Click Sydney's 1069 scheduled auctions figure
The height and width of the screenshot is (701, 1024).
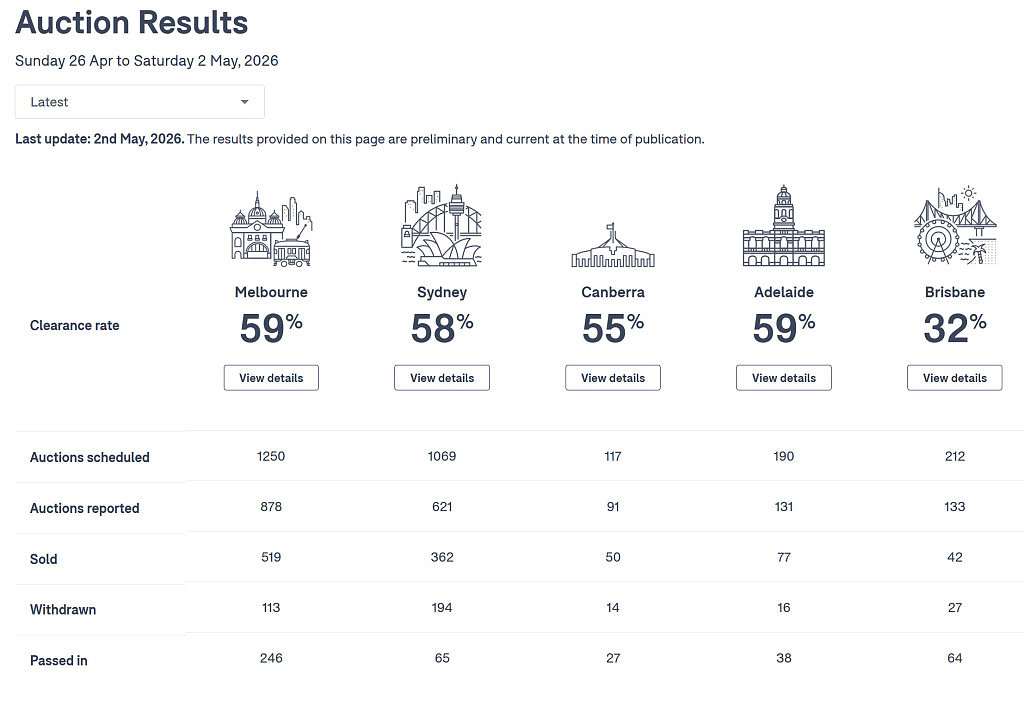[442, 456]
